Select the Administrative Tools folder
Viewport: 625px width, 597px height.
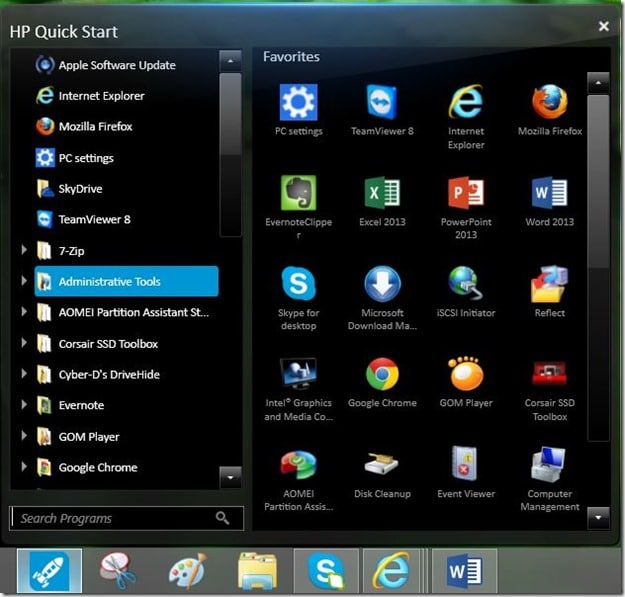(x=126, y=281)
